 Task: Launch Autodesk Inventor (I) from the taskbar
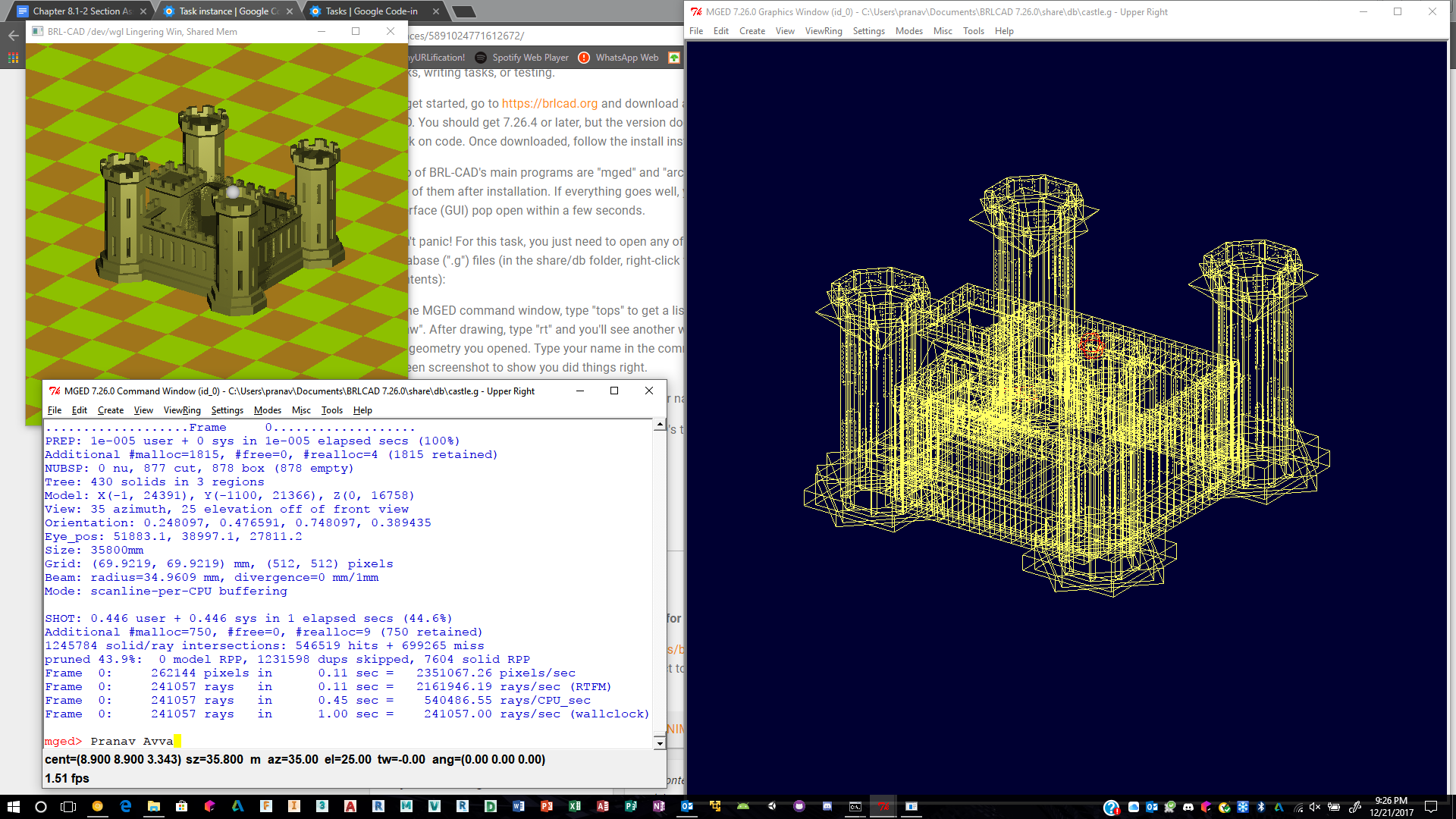[293, 806]
